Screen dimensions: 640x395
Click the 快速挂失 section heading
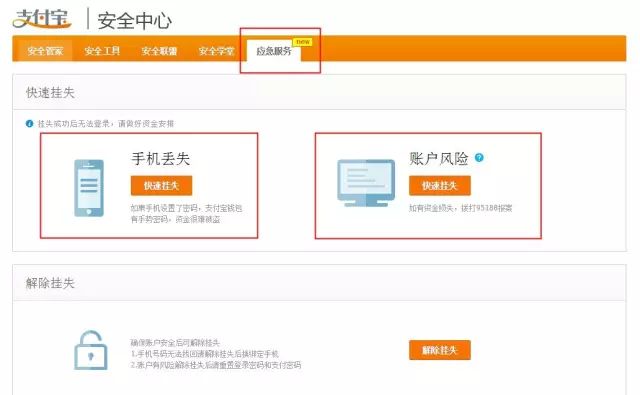pyautogui.click(x=50, y=93)
